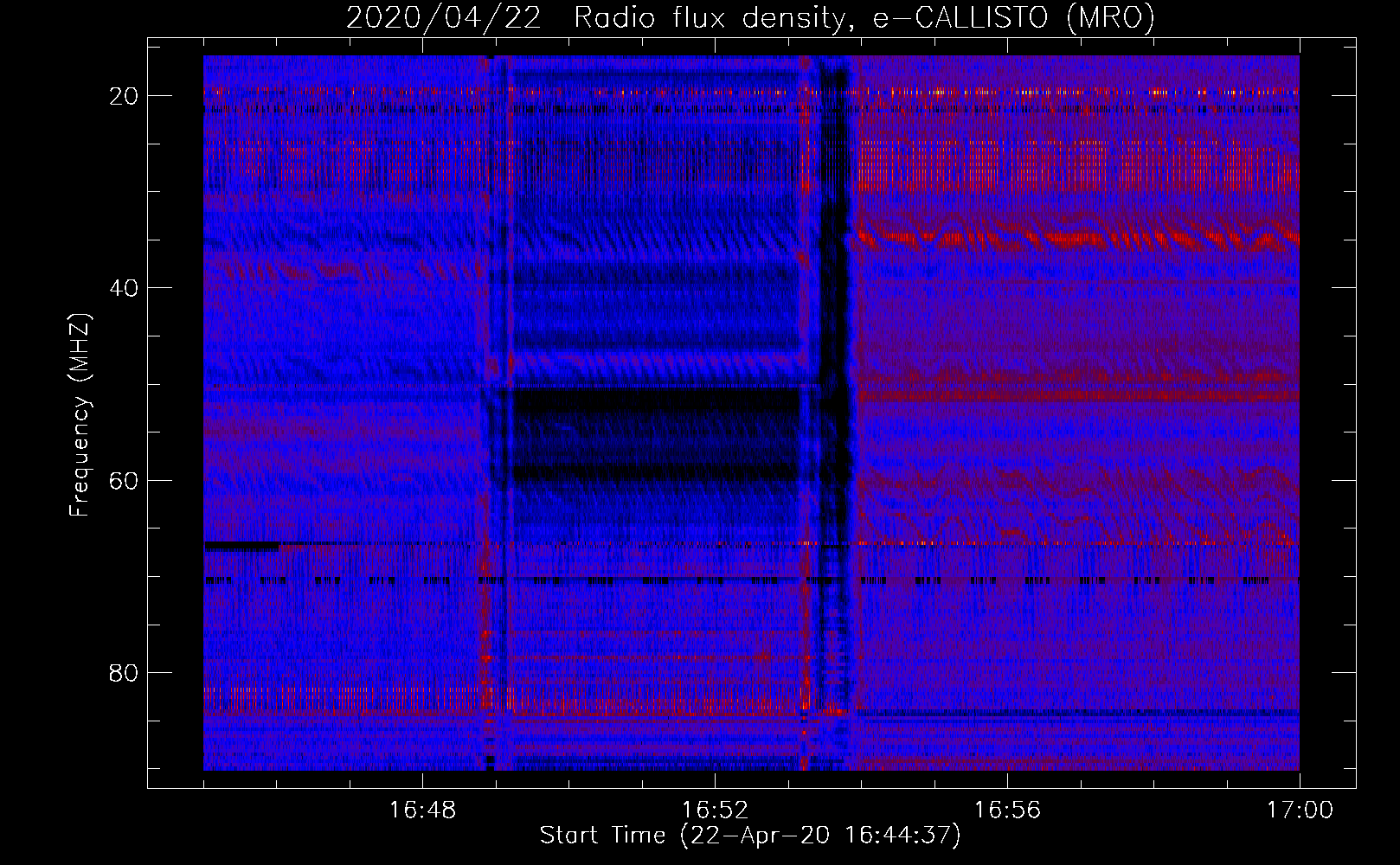The image size is (1400, 865).
Task: Click the 16:52 time tick label
Action: click(715, 811)
